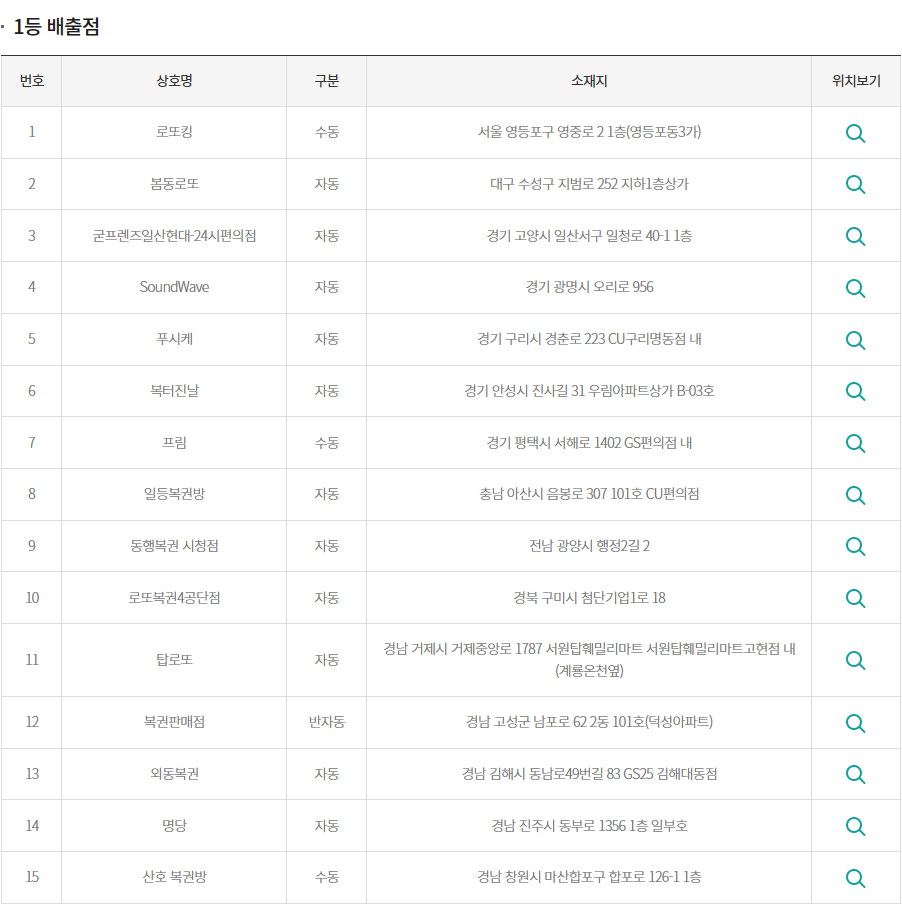902x908 pixels.
Task: Click the 상호명 column header
Action: (x=174, y=81)
